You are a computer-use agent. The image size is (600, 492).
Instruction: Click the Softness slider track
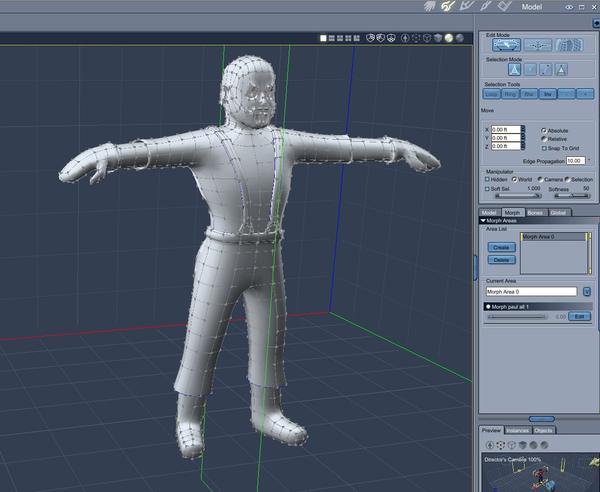[x=572, y=196]
